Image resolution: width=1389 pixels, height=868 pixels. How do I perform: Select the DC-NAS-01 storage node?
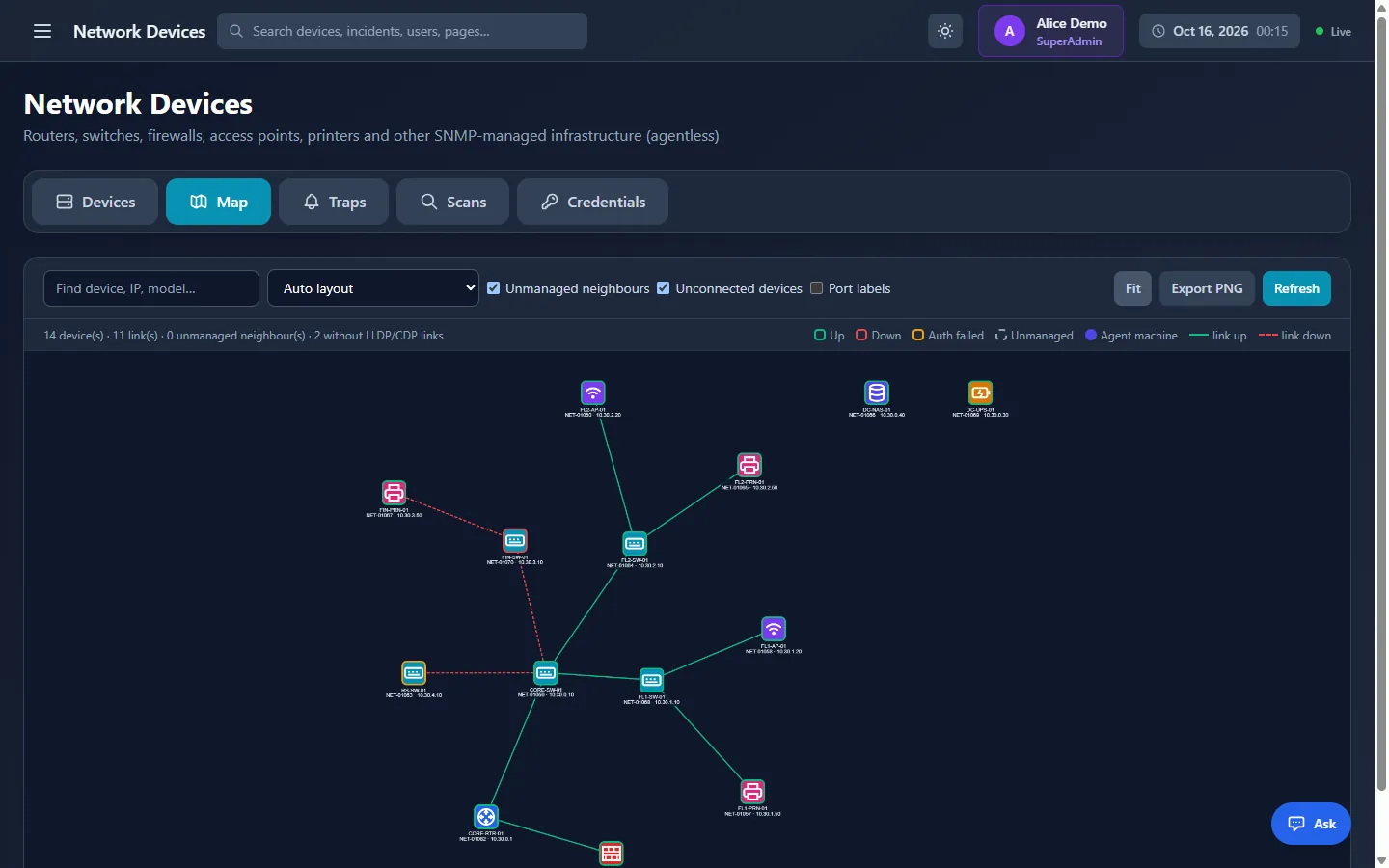877,393
